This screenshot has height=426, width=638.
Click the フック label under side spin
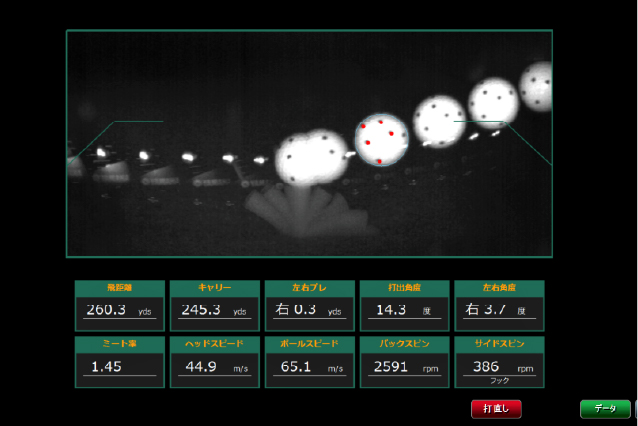pos(498,381)
